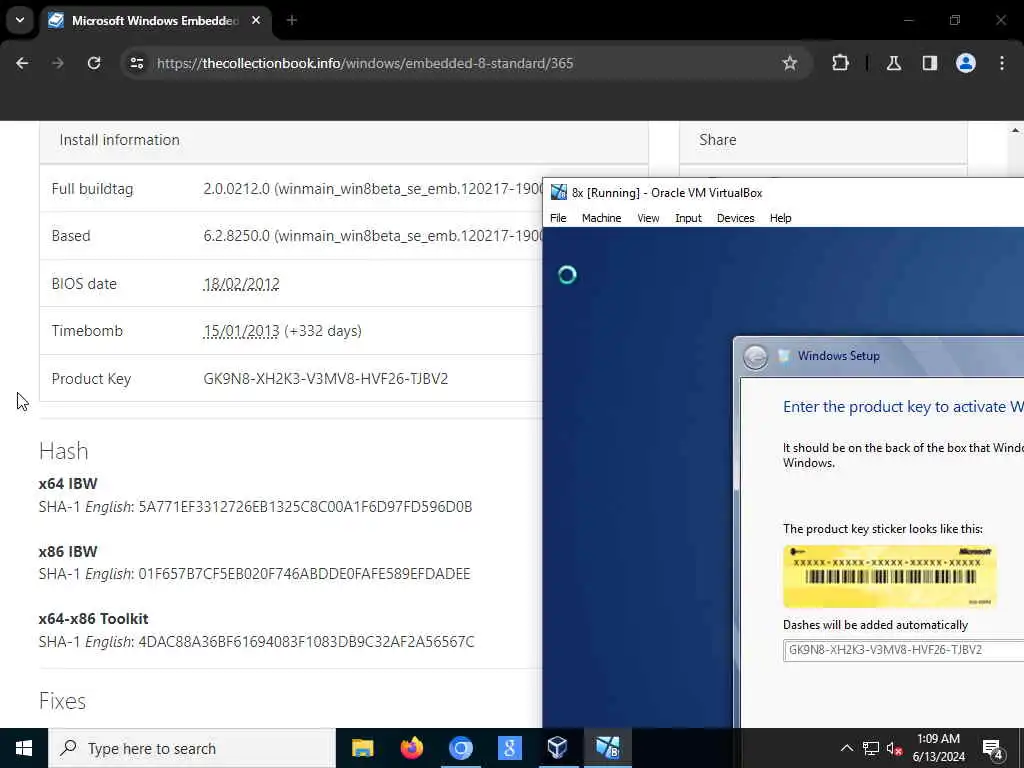This screenshot has width=1024, height=768.
Task: Click the product key sticker image
Action: pyautogui.click(x=889, y=577)
